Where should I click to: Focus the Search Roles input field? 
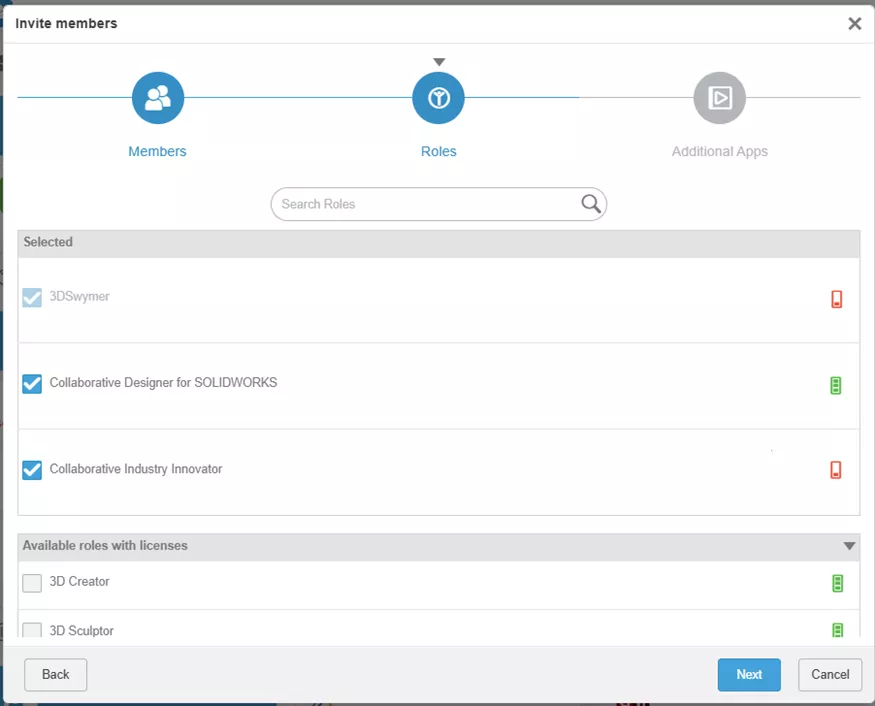(x=439, y=204)
